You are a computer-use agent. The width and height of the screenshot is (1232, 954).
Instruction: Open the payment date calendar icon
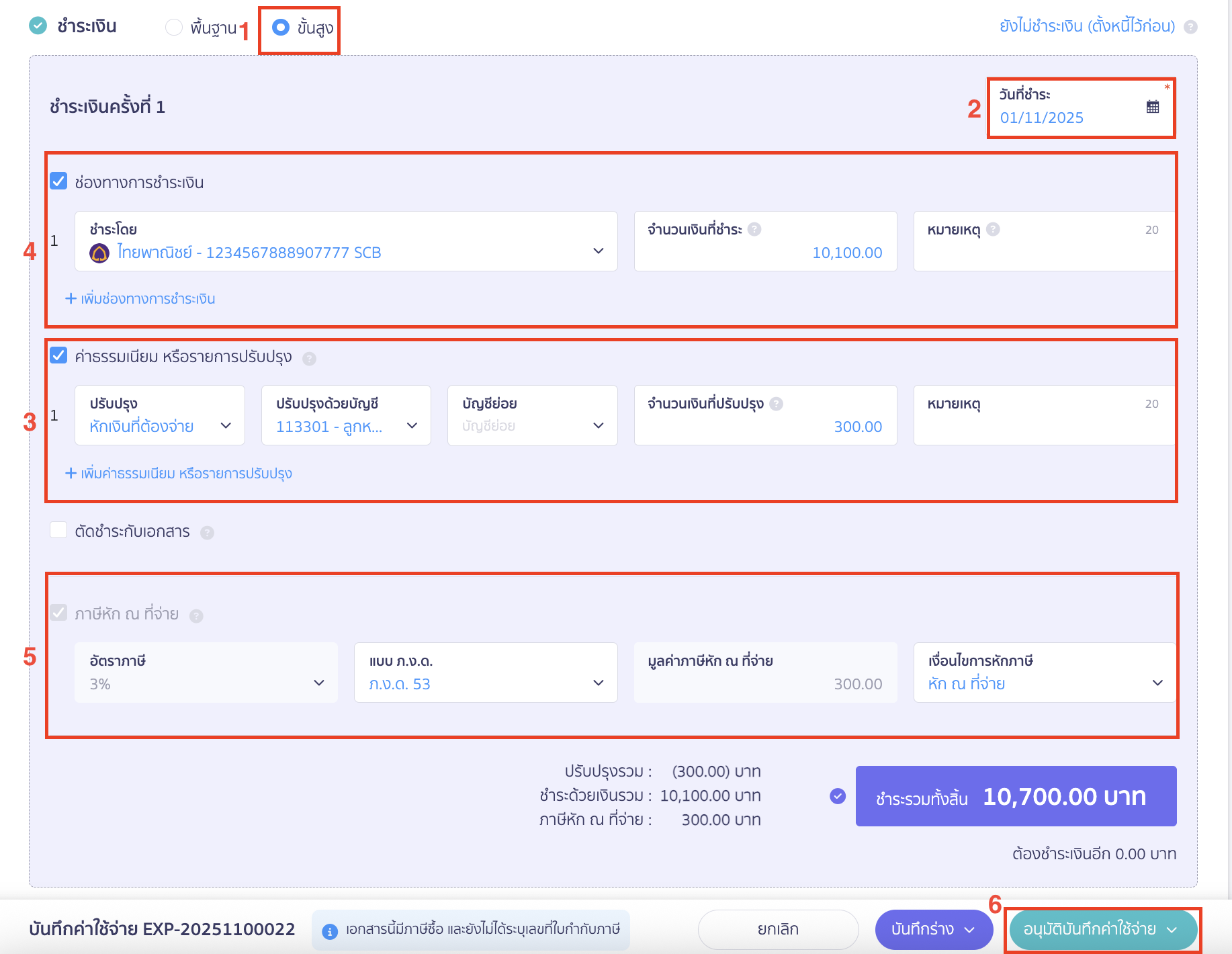tap(1152, 107)
